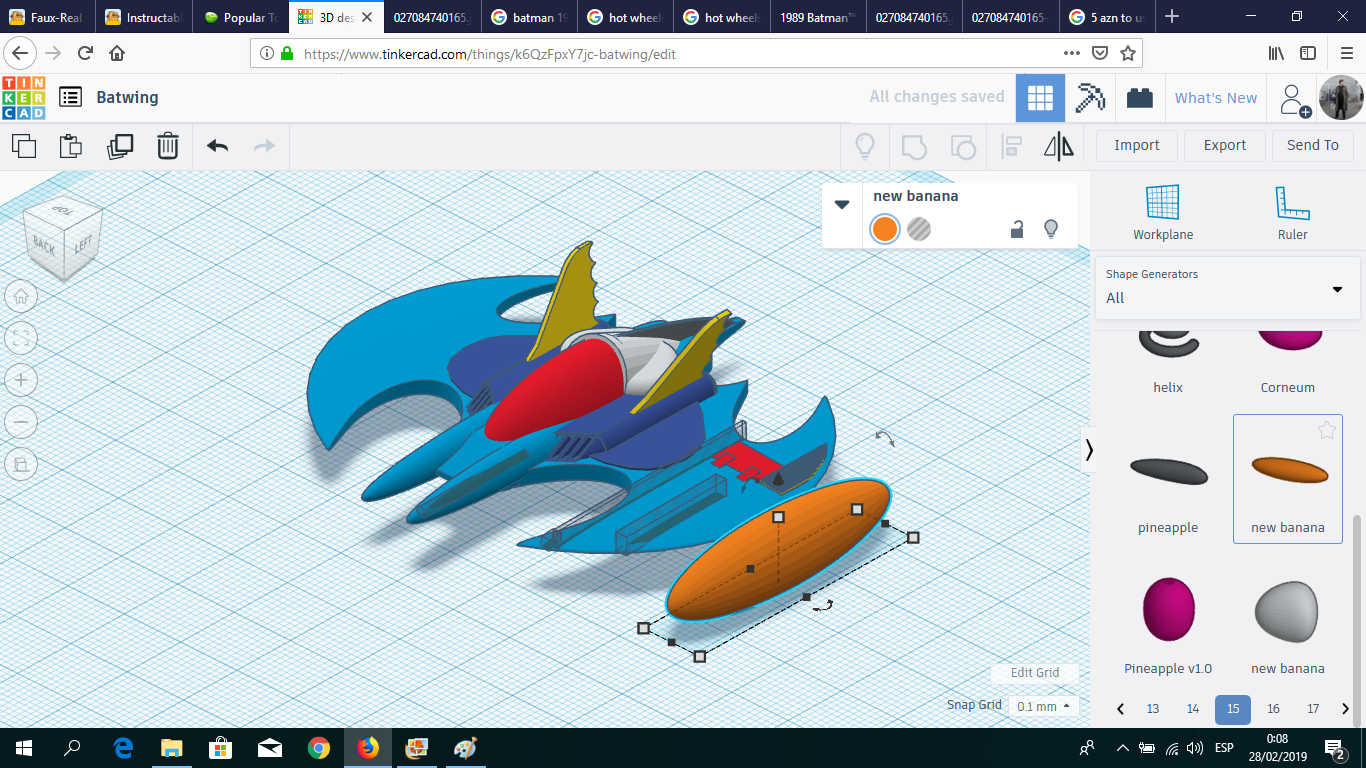Click the Group shapes icon

913,146
